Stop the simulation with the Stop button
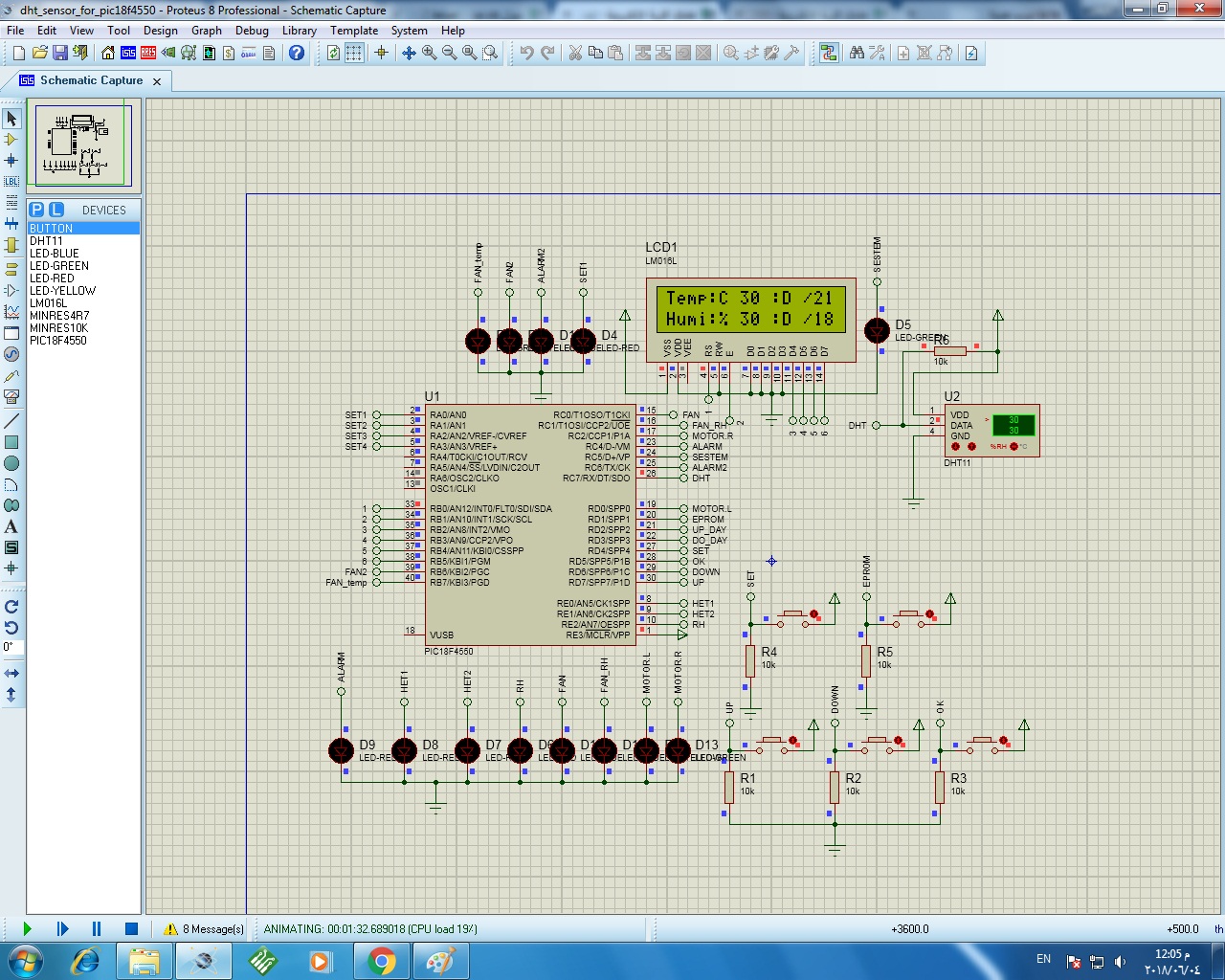The width and height of the screenshot is (1225, 980). (x=131, y=928)
